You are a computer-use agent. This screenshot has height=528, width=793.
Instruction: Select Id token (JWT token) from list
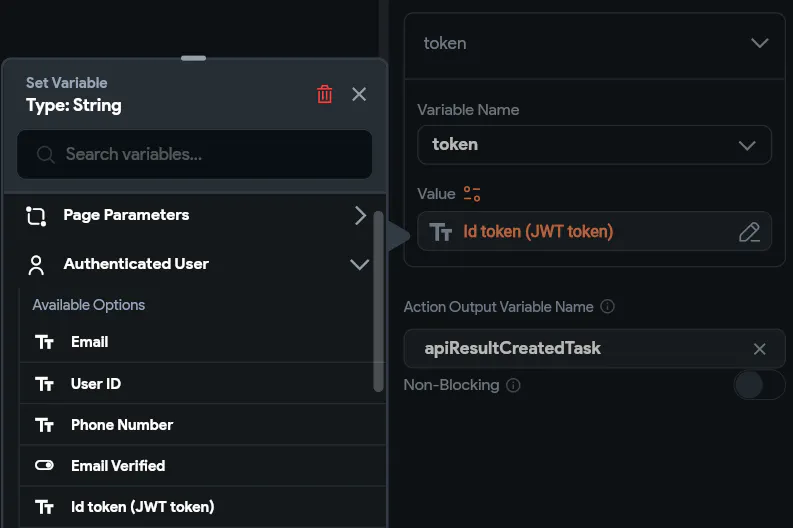(142, 507)
